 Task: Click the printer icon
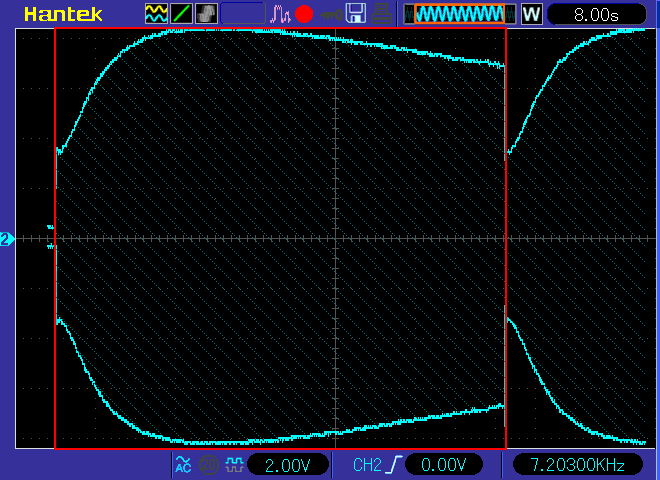[x=381, y=13]
